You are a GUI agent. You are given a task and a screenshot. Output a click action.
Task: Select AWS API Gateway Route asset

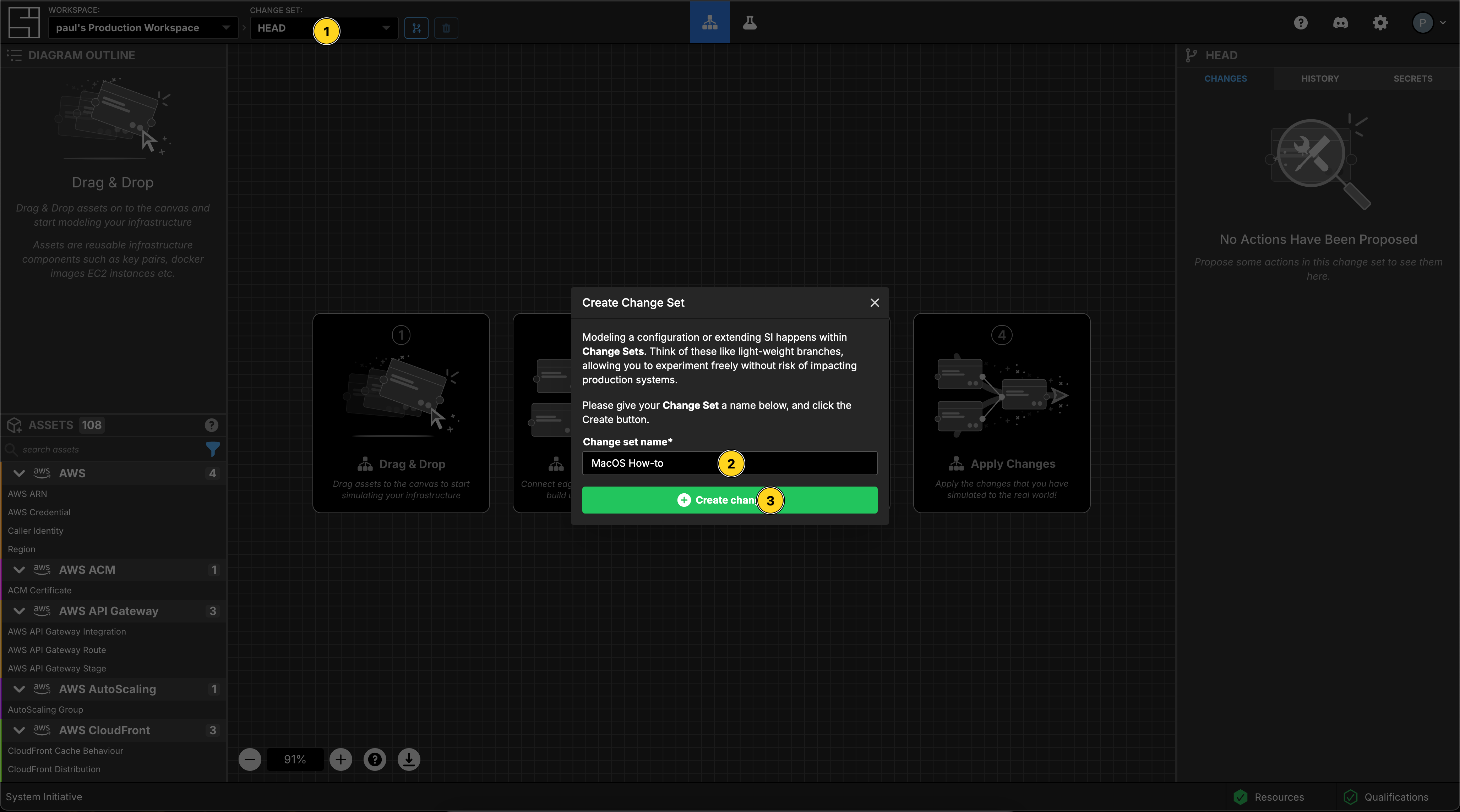(113, 650)
